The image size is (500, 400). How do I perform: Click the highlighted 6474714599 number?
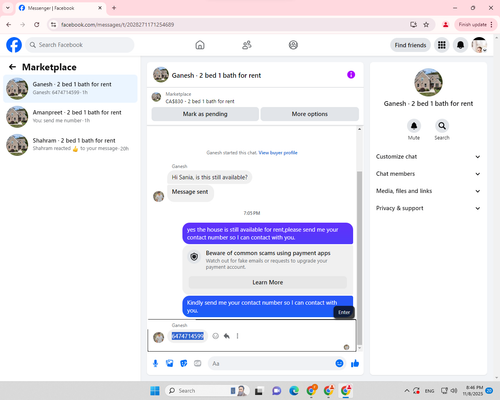point(188,336)
